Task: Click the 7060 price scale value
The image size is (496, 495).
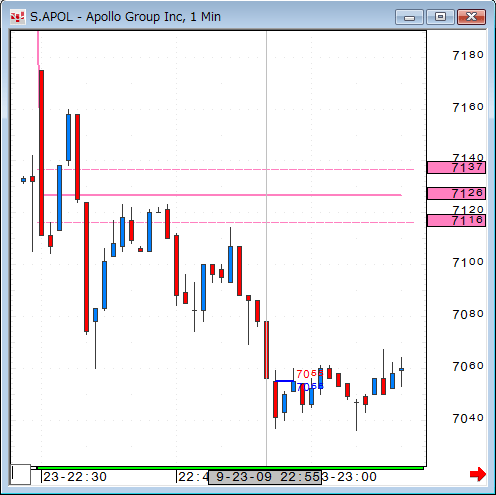Action: pyautogui.click(x=468, y=366)
